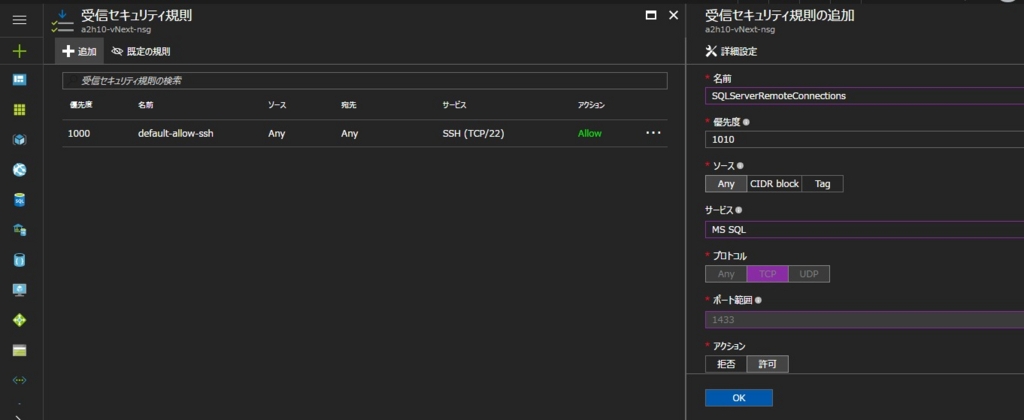Click the OK button

739,398
